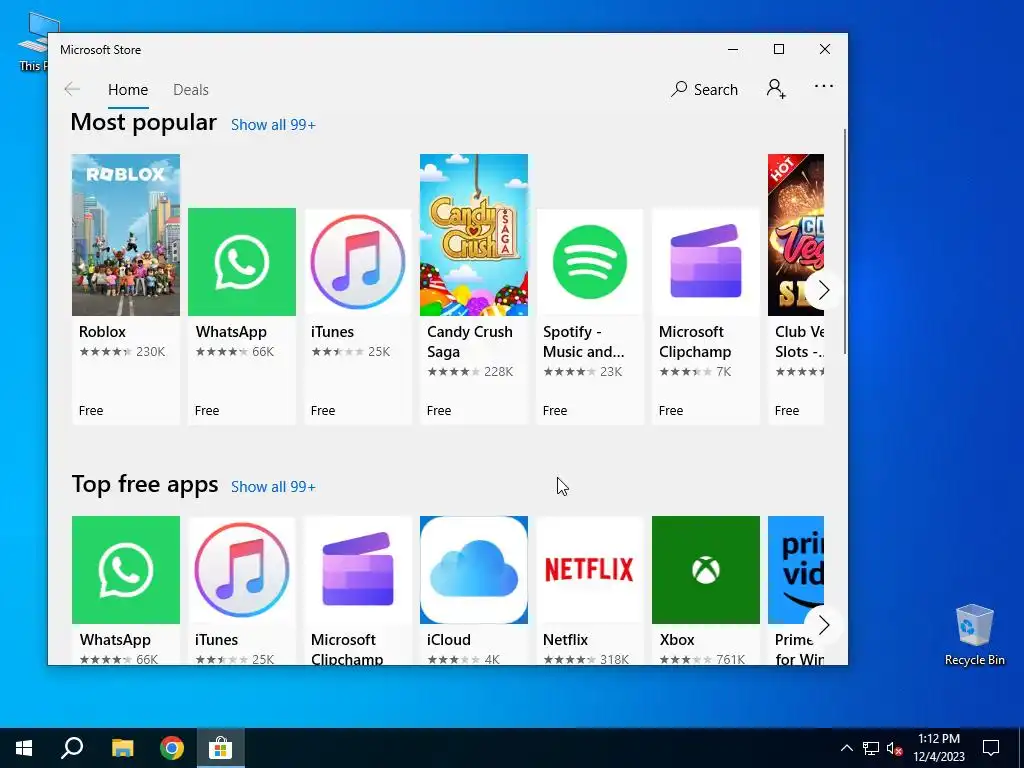This screenshot has height=768, width=1024.
Task: Open WhatsApp icon in Top free apps
Action: tap(125, 570)
